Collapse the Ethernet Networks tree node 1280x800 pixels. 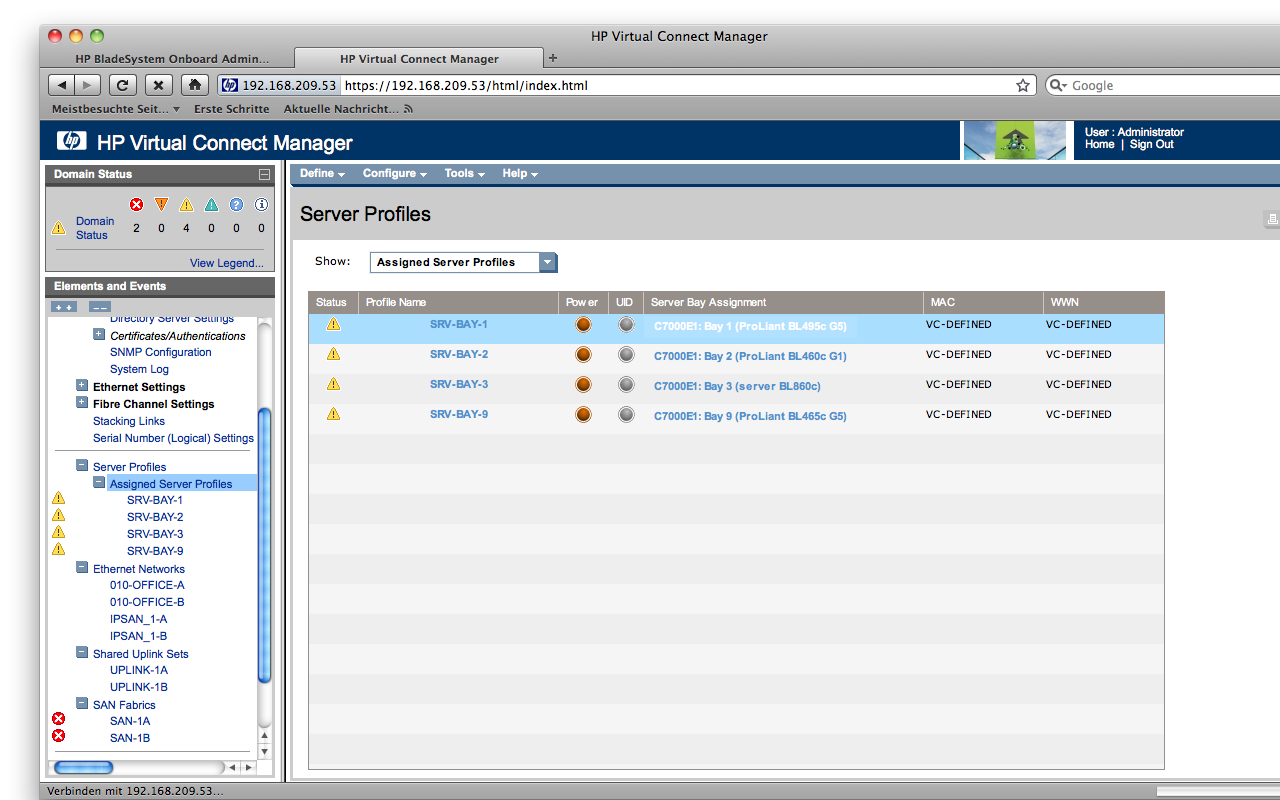(82, 568)
